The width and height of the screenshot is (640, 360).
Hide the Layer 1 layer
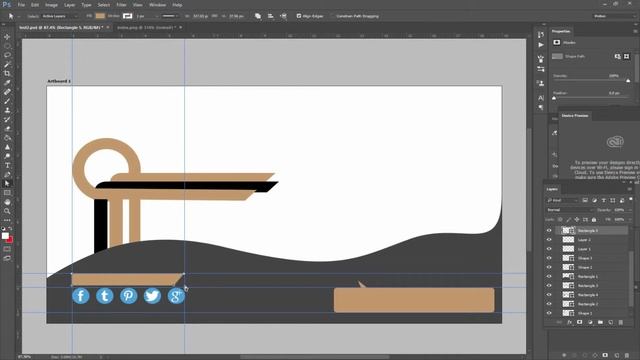(x=549, y=249)
